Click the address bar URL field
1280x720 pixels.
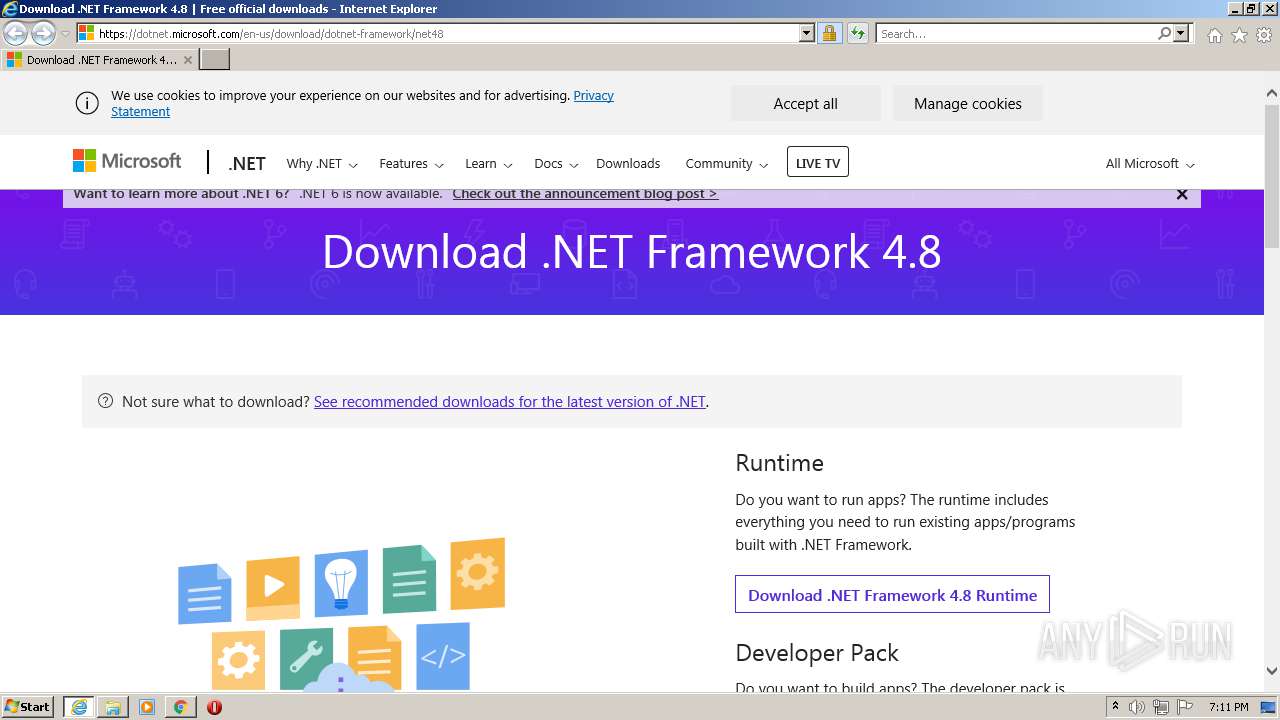[445, 34]
